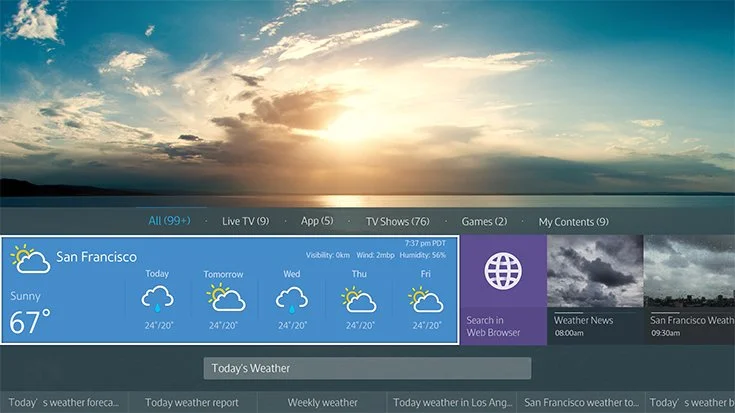Image resolution: width=735 pixels, height=413 pixels.
Task: Open the San Francisco Weather thumbnail
Action: click(x=689, y=271)
